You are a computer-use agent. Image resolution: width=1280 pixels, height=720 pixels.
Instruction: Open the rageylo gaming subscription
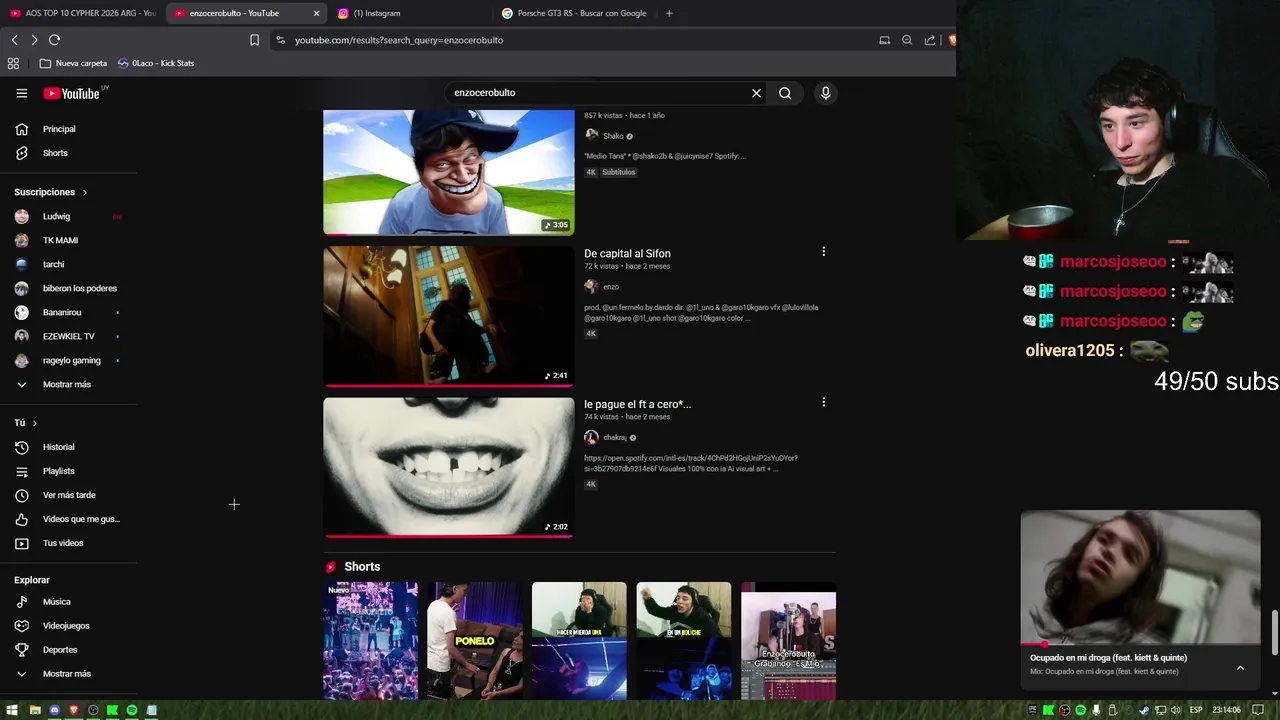pyautogui.click(x=69, y=360)
